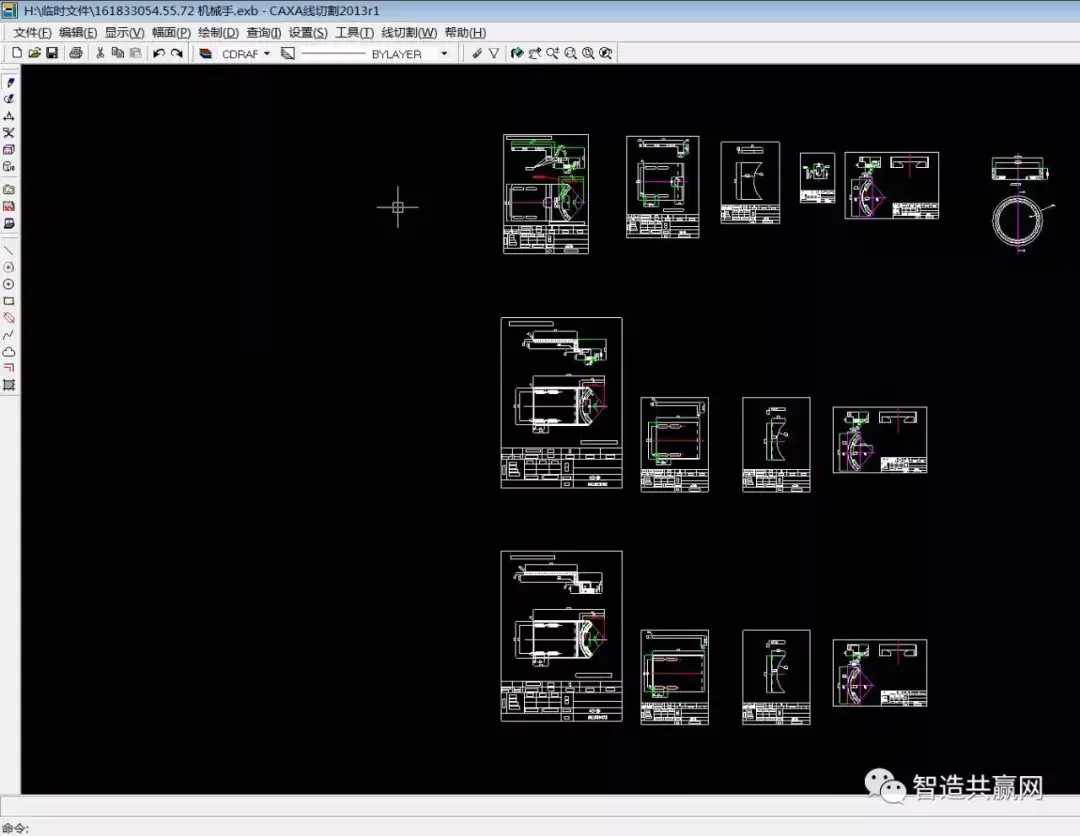Select the center line tool
Image resolution: width=1080 pixels, height=836 pixels.
coord(9,318)
